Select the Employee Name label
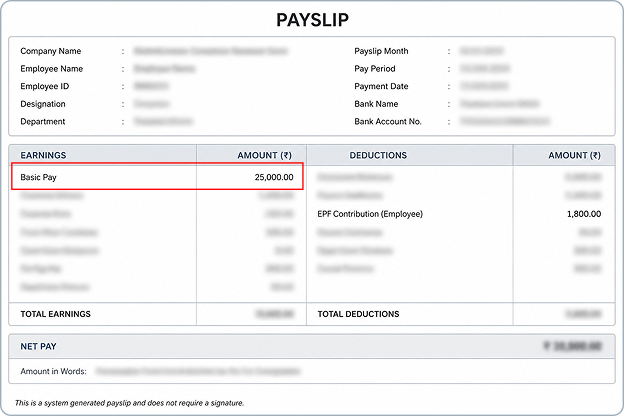624x416 pixels. (52, 68)
